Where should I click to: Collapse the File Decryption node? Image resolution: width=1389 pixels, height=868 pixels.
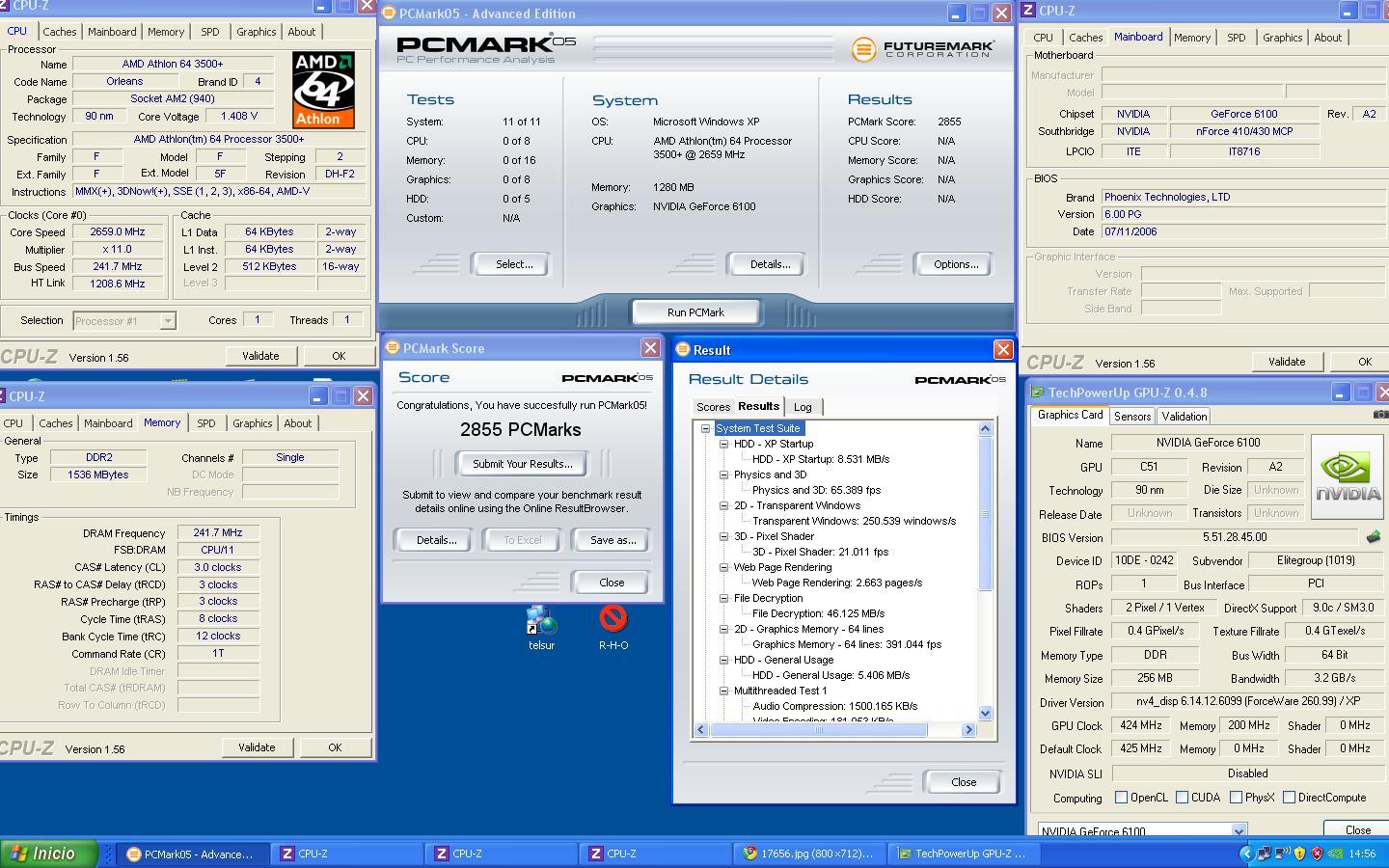pos(723,598)
